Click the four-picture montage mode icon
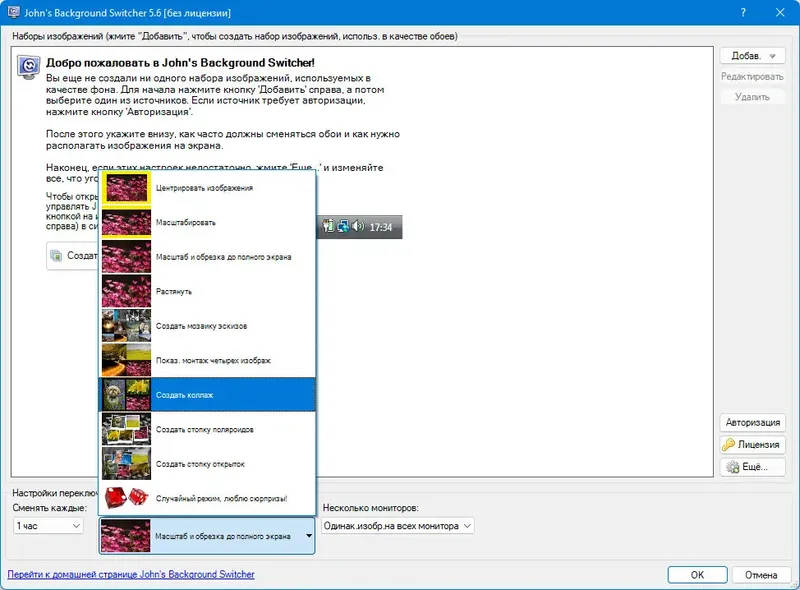 (x=125, y=358)
